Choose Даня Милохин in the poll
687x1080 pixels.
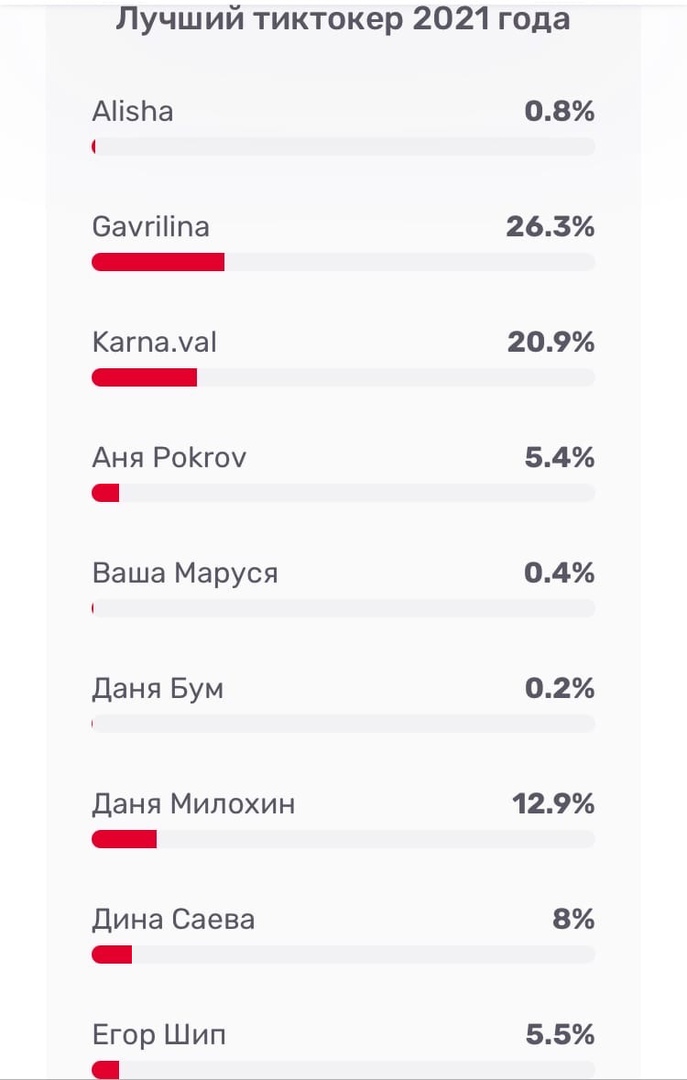(x=193, y=804)
